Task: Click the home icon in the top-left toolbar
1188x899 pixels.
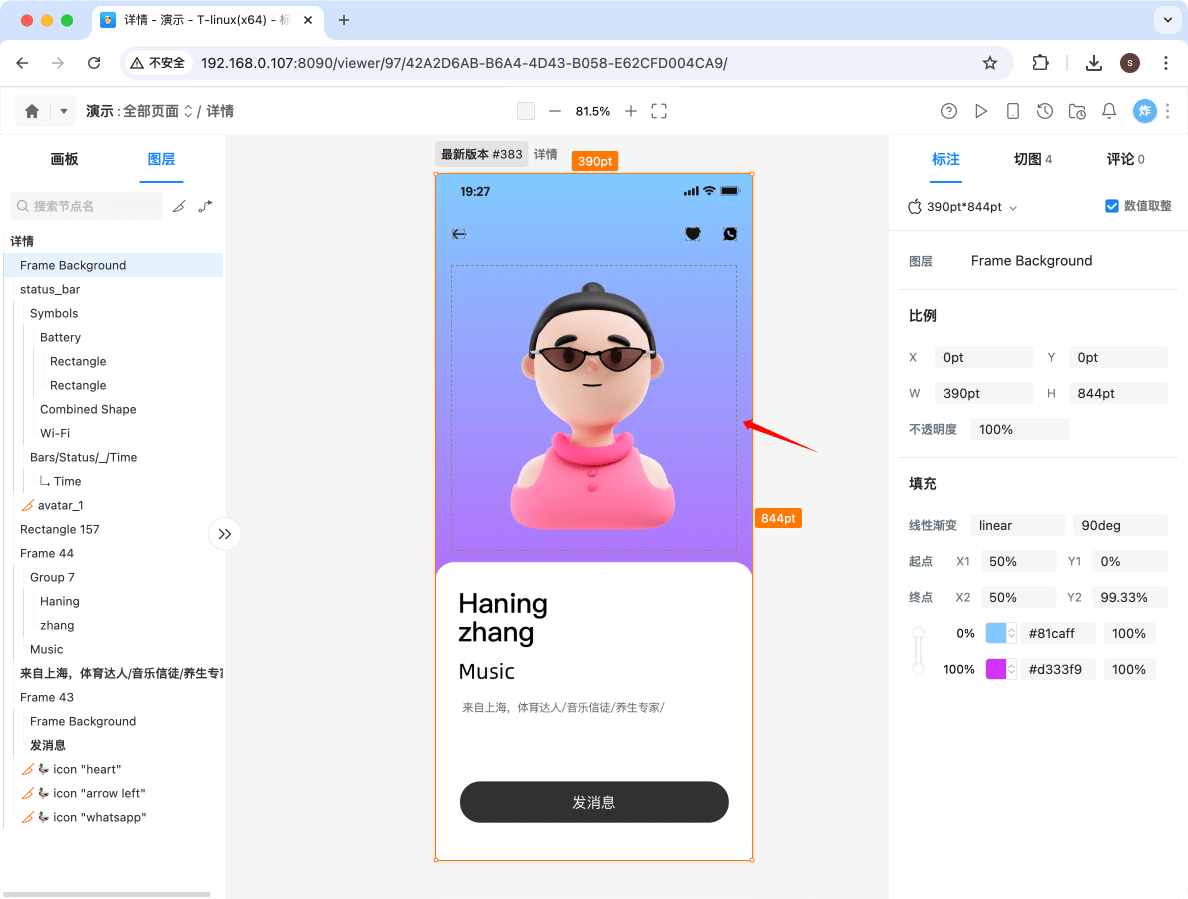Action: [x=31, y=111]
